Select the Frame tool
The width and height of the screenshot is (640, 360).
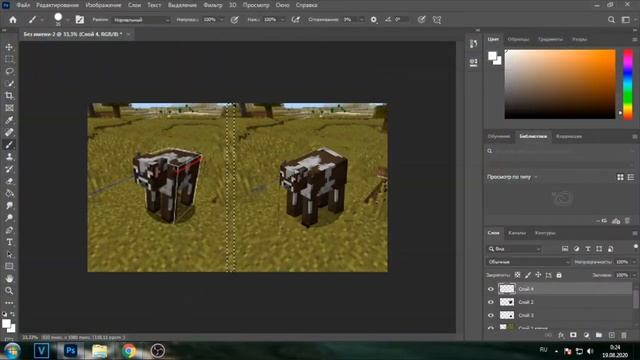(x=9, y=108)
